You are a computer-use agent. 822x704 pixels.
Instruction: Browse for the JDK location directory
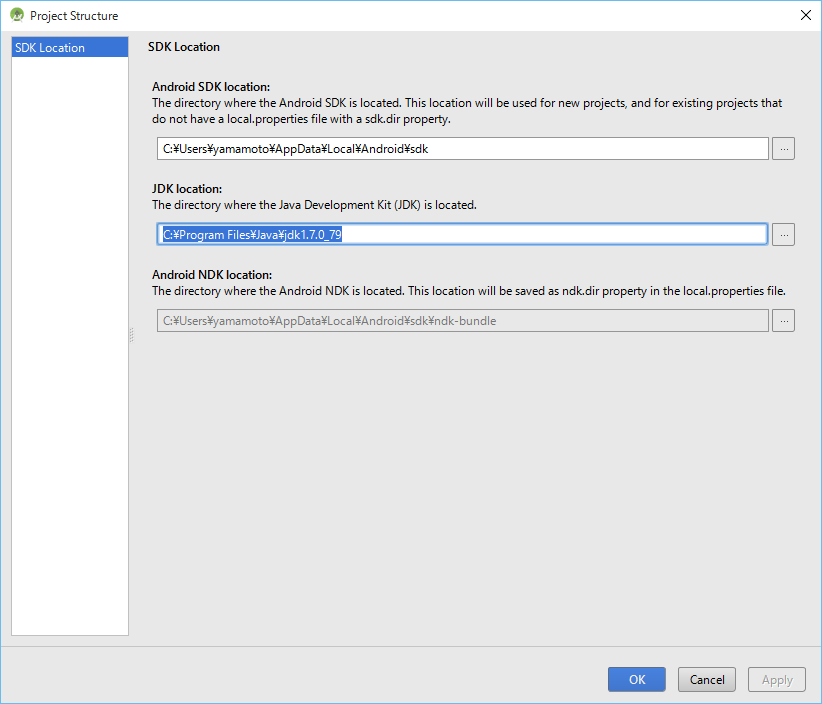pyautogui.click(x=784, y=234)
